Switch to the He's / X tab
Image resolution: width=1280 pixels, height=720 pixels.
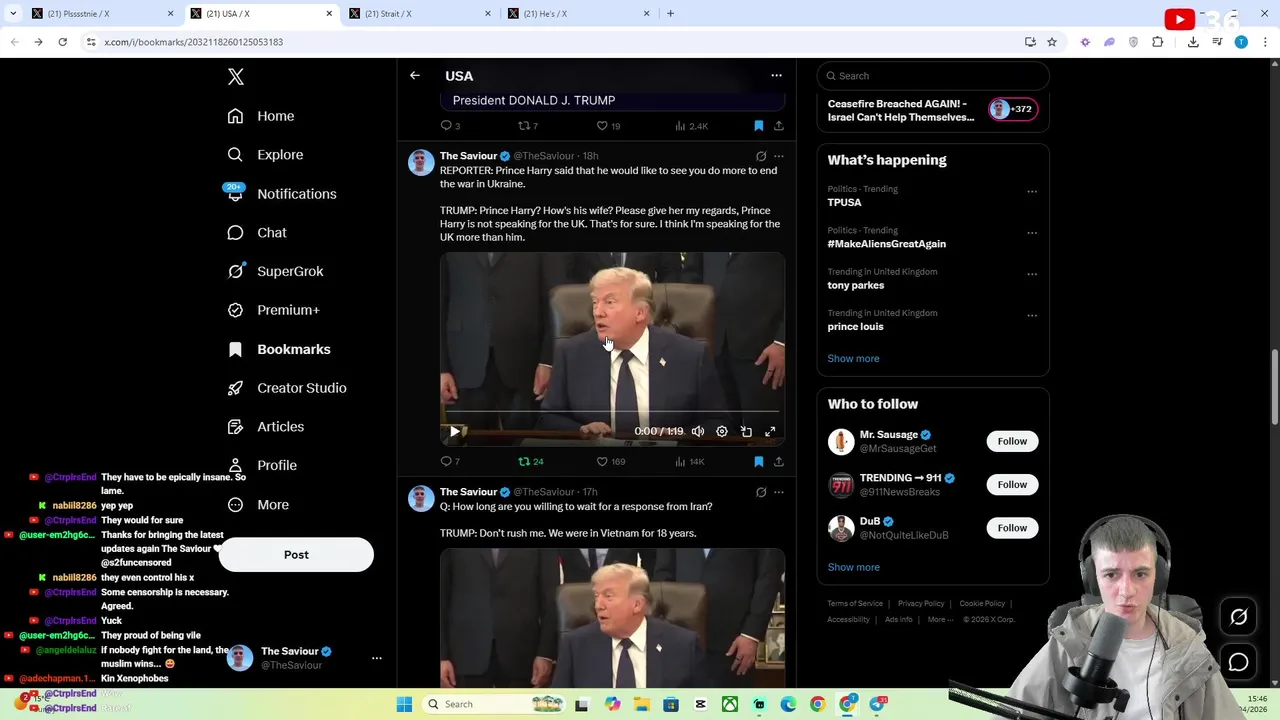coord(577,14)
